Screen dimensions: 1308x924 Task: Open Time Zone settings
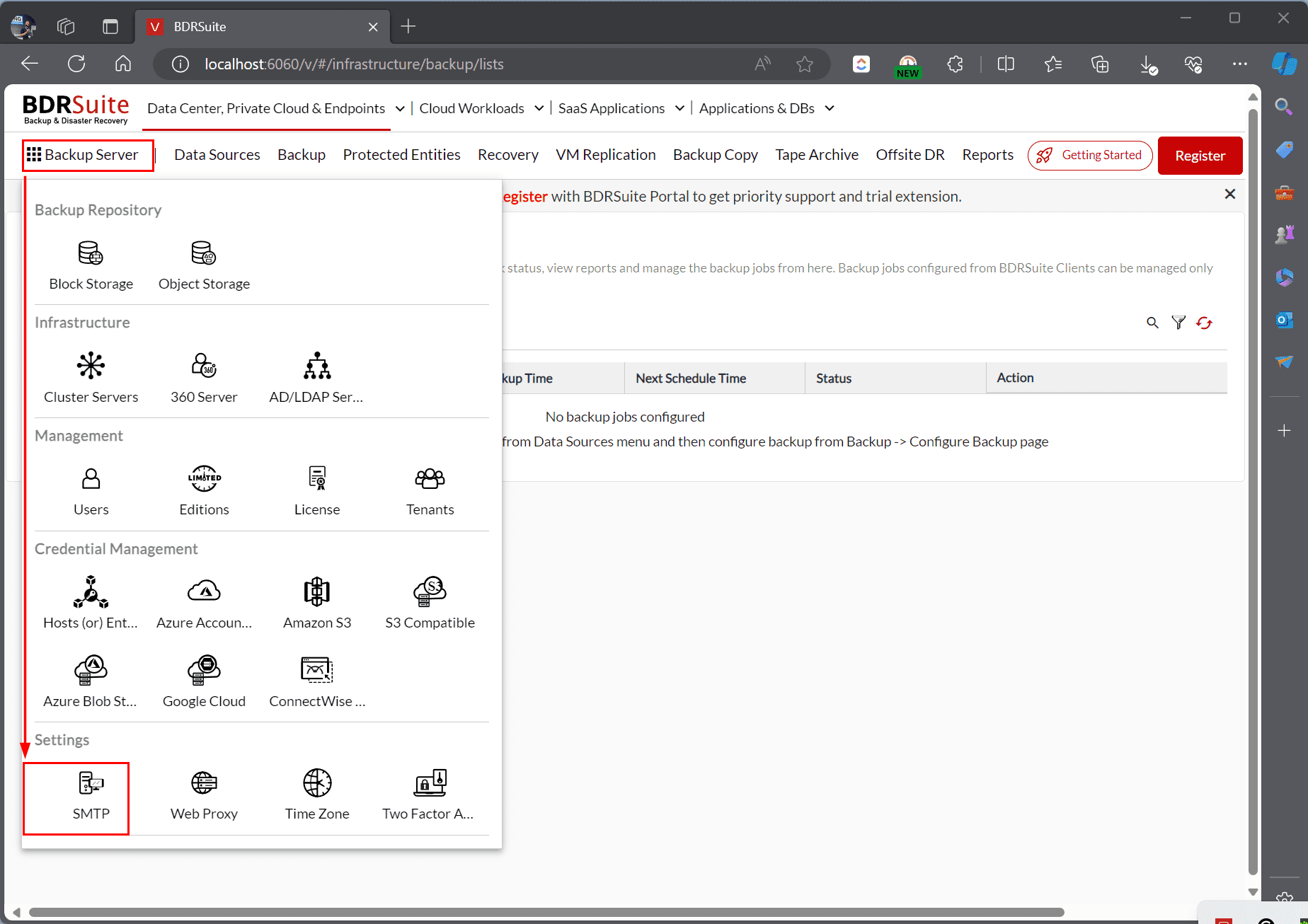(317, 796)
